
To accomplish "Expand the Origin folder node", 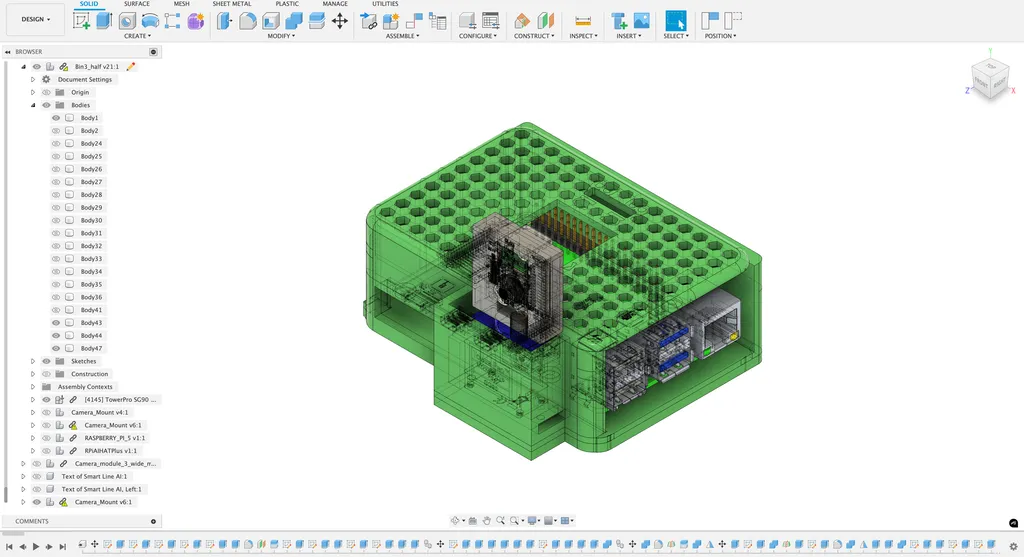I will (x=33, y=92).
